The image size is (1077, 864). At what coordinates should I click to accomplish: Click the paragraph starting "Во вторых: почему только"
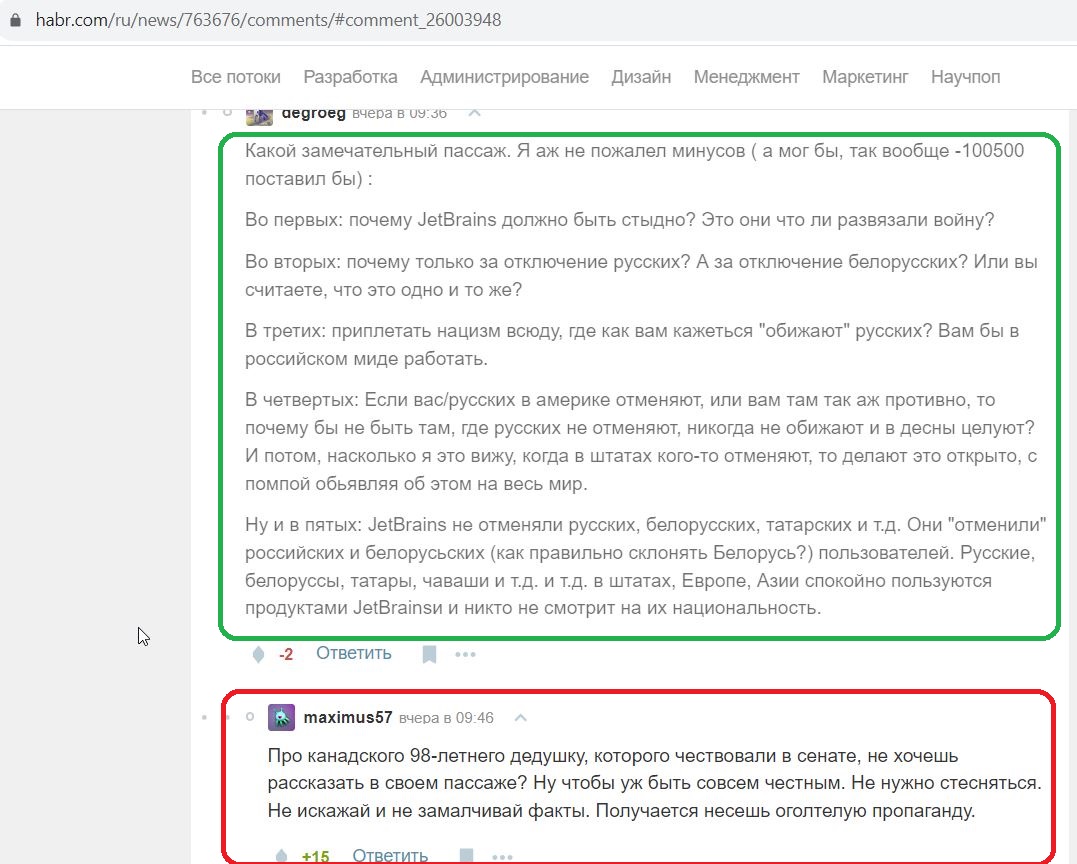tap(642, 275)
